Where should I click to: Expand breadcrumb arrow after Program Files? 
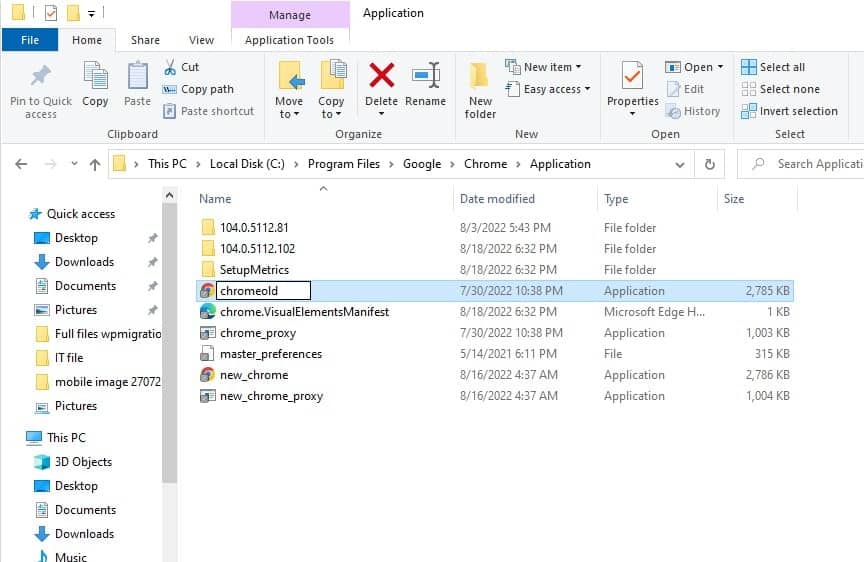pos(391,164)
